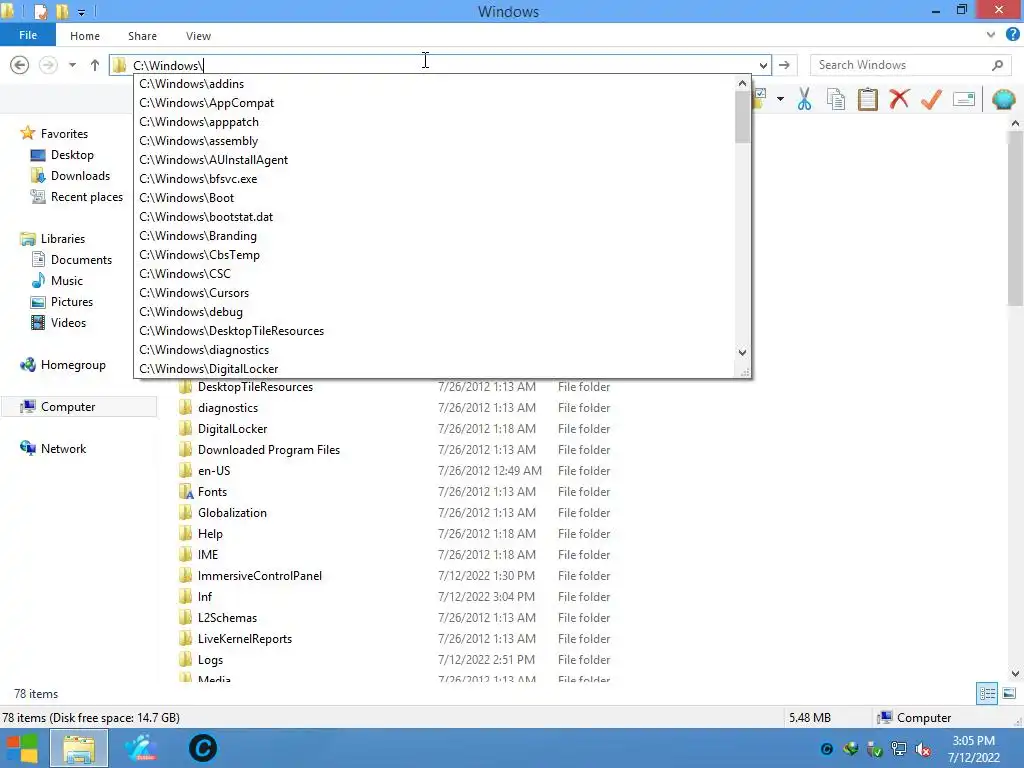
Task: Click autocomplete list scroll down arrow
Action: 742,352
